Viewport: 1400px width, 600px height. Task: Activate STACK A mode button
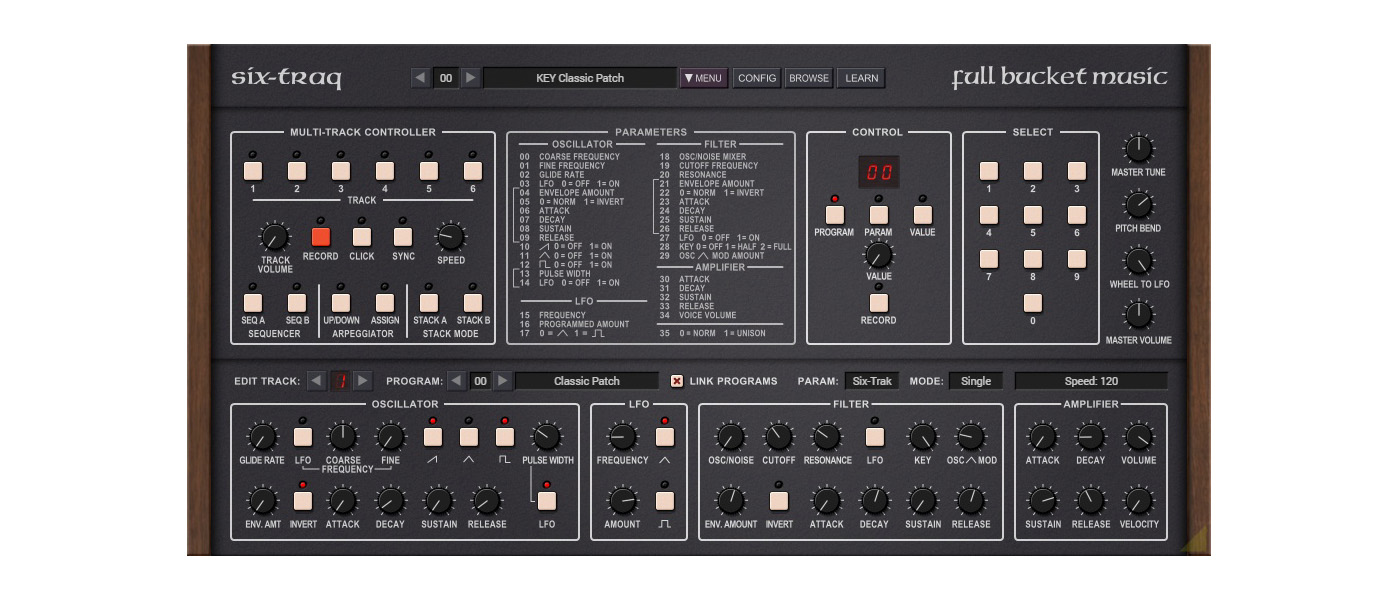429,302
